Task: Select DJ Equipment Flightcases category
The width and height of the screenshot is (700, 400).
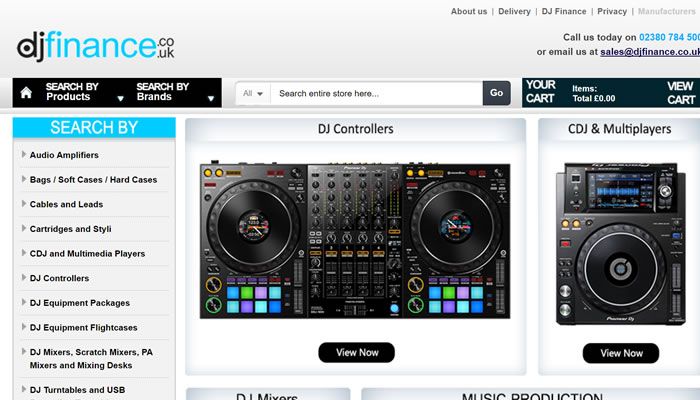Action: click(x=83, y=328)
